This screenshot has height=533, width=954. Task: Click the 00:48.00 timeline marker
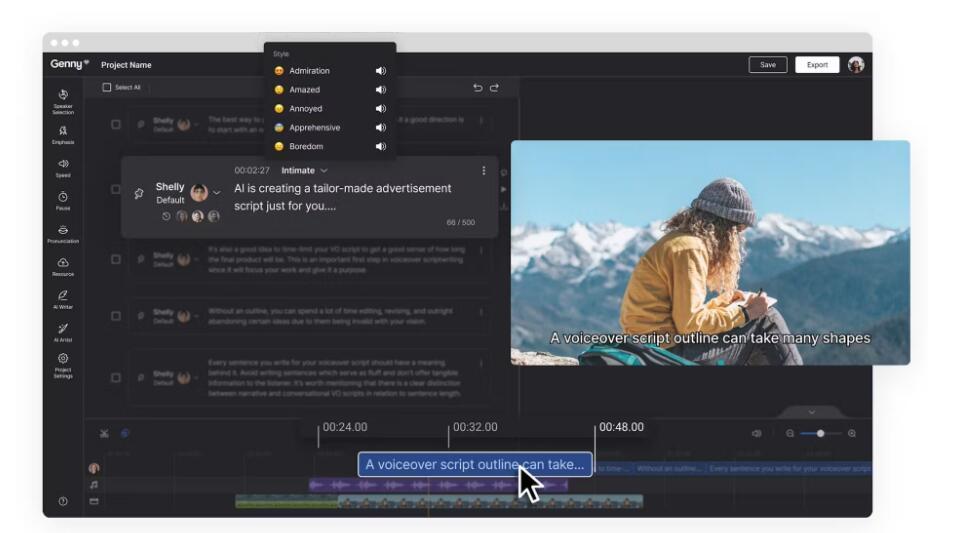coord(621,427)
